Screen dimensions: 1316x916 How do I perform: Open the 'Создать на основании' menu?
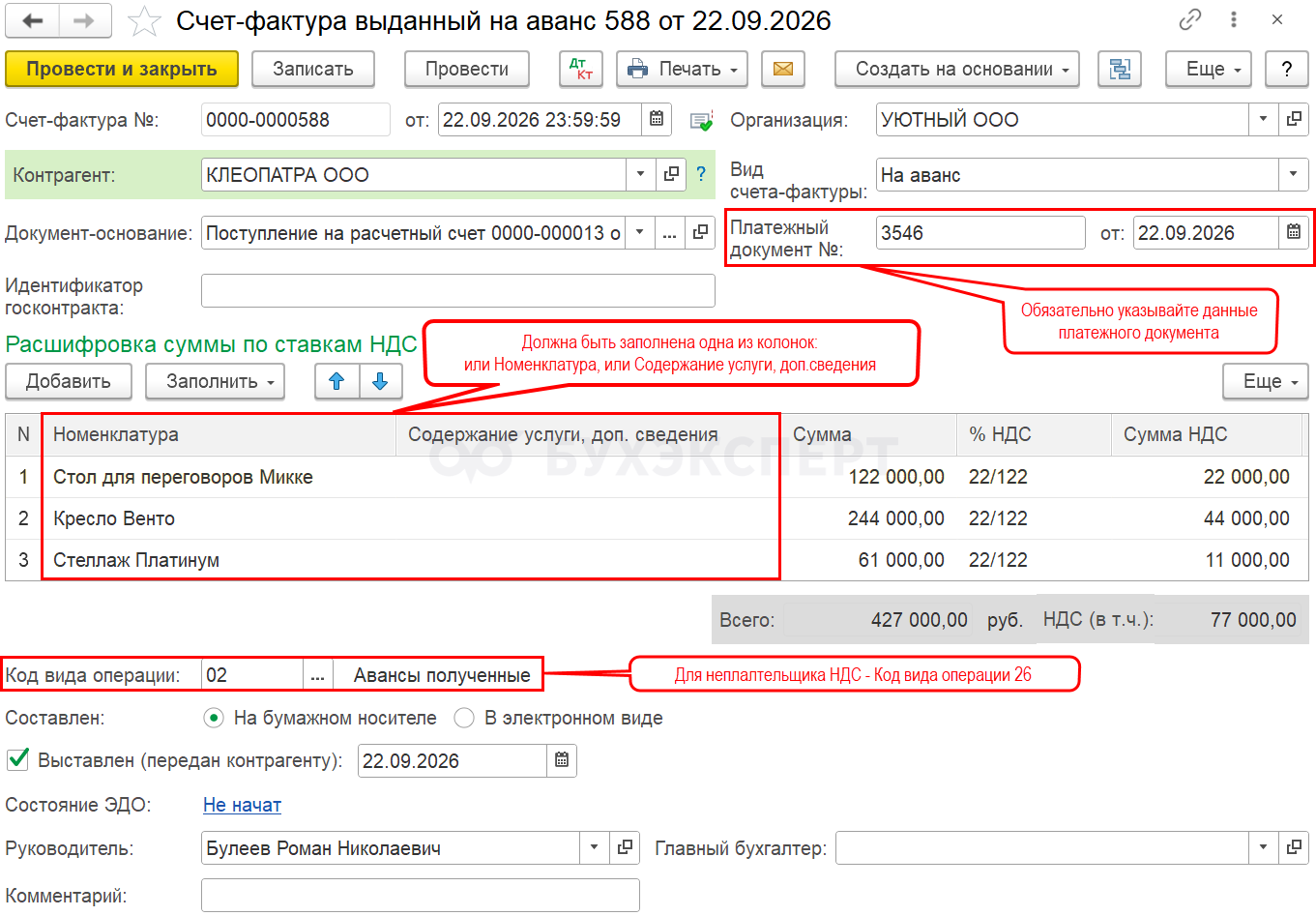tap(956, 69)
